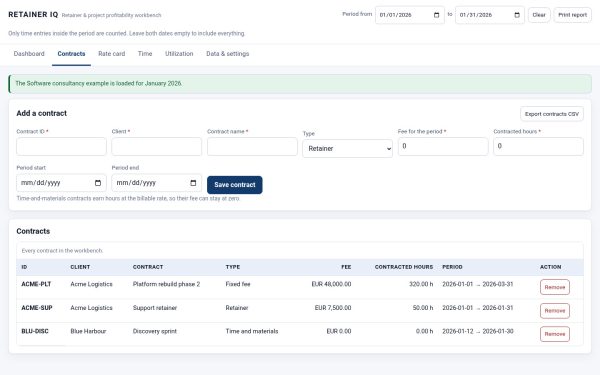600x375 pixels.
Task: Click the 320.00 h contracted hours value
Action: pyautogui.click(x=421, y=284)
